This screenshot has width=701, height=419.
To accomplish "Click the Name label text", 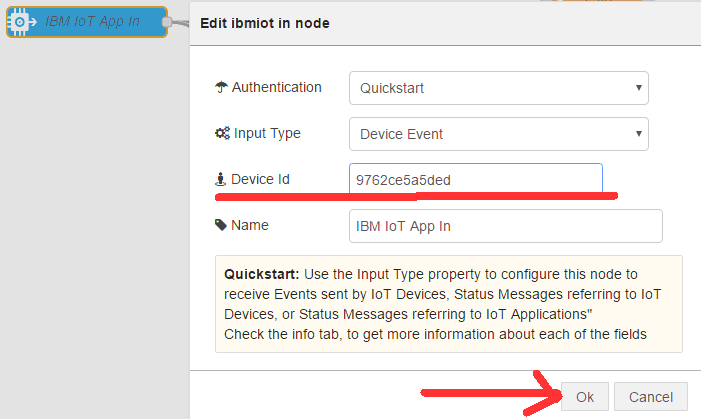I will click(x=249, y=225).
